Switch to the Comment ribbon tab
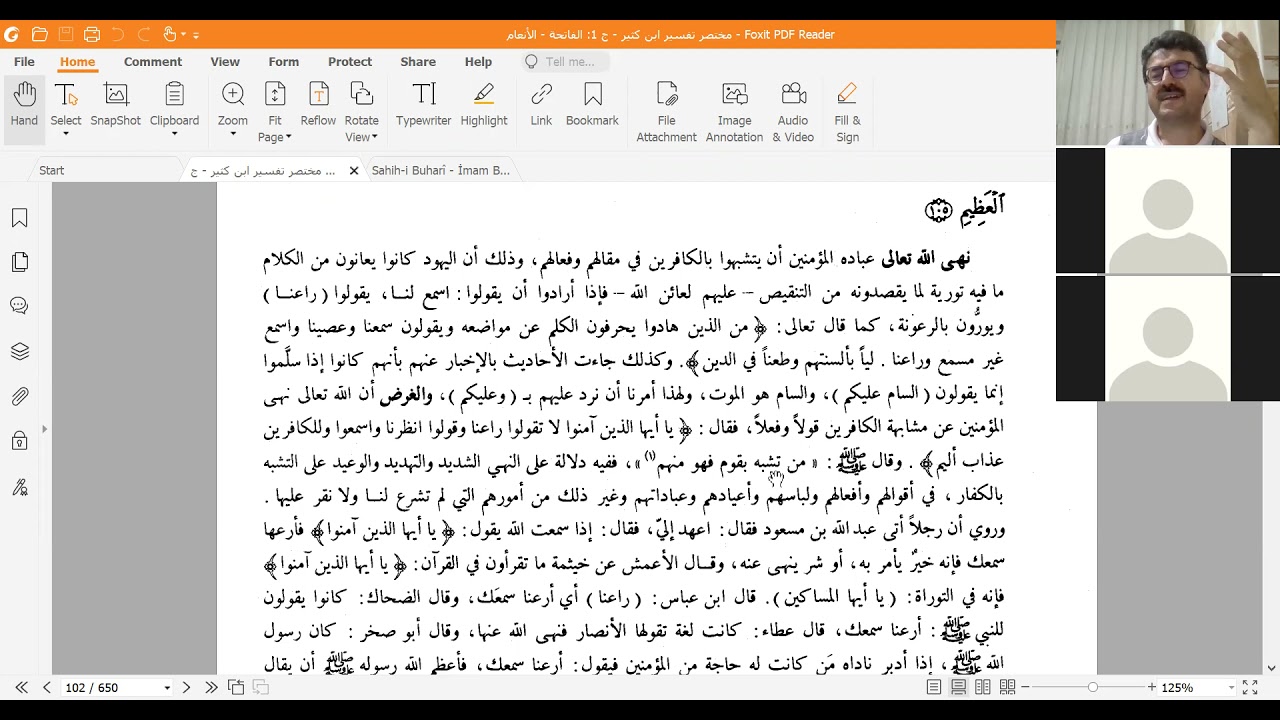 (153, 61)
